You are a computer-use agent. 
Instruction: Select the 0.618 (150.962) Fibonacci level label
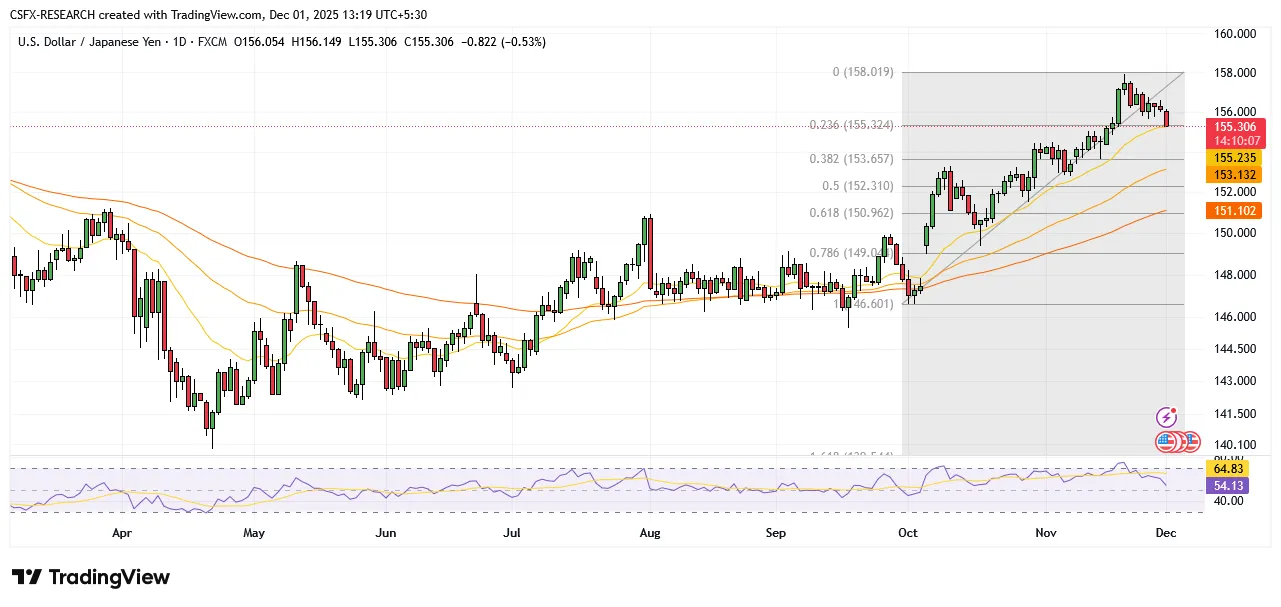pyautogui.click(x=853, y=213)
